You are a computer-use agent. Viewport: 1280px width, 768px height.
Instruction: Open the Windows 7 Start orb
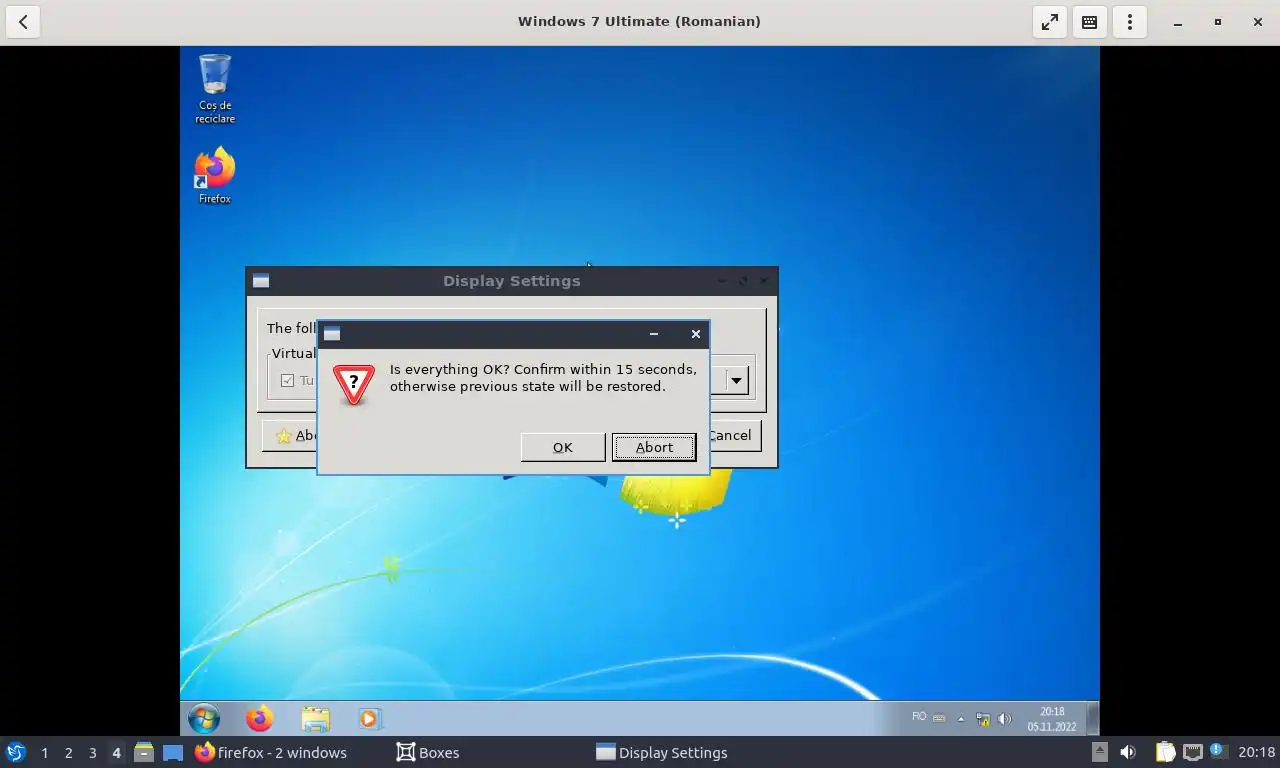(204, 718)
